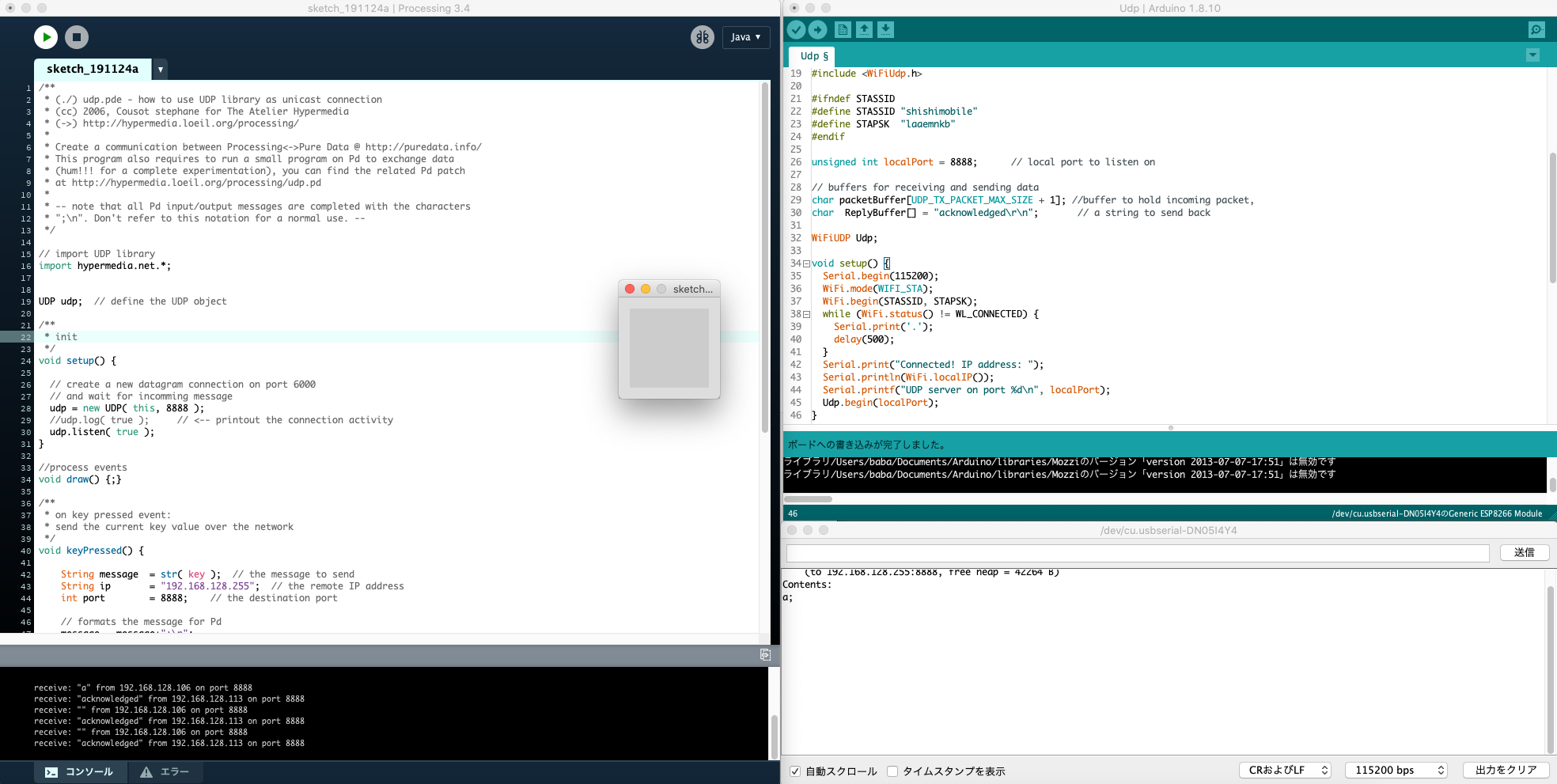This screenshot has width=1557, height=784.
Task: Change the 115200 bps baud rate
Action: click(x=1396, y=771)
